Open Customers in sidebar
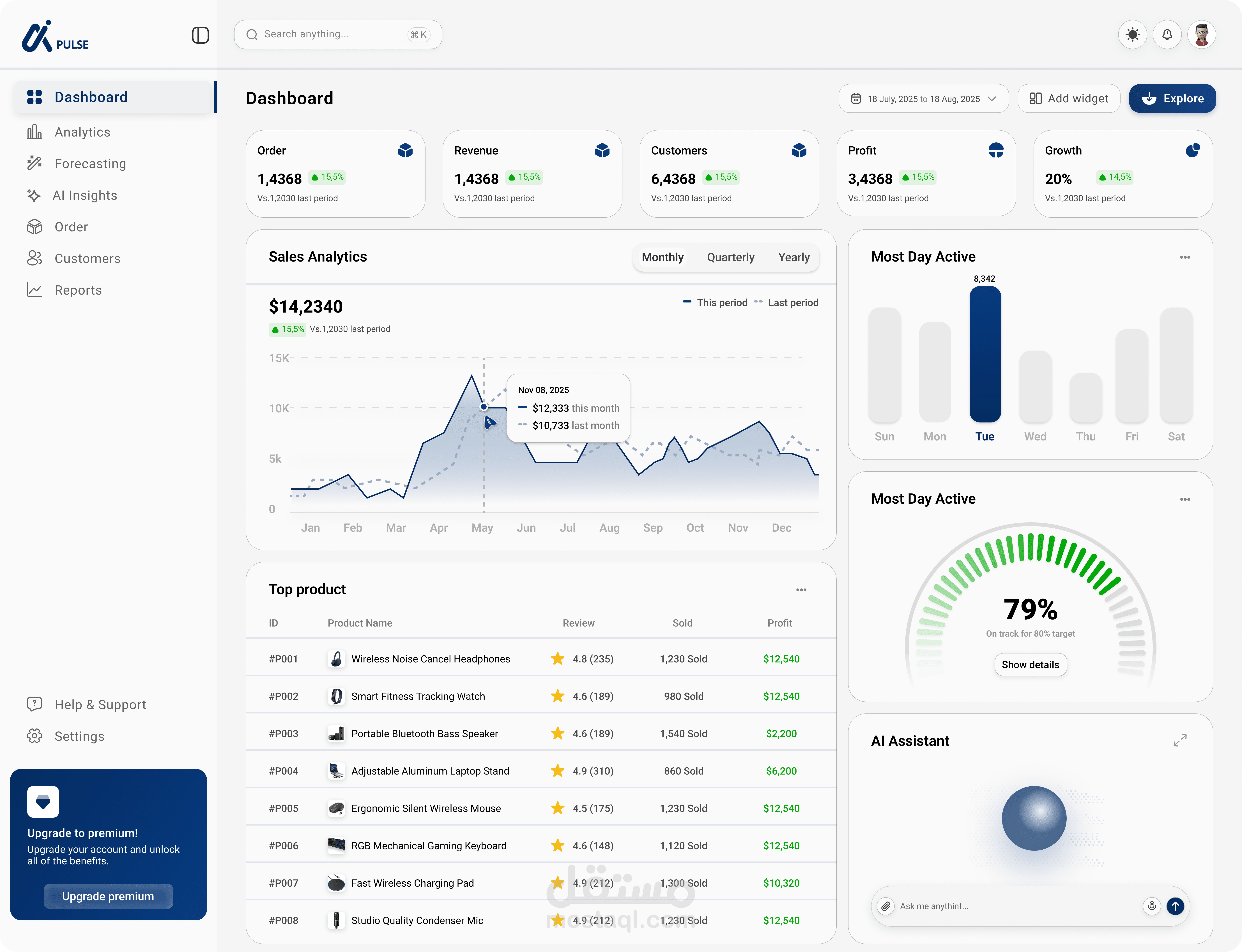1242x952 pixels. 74,258
